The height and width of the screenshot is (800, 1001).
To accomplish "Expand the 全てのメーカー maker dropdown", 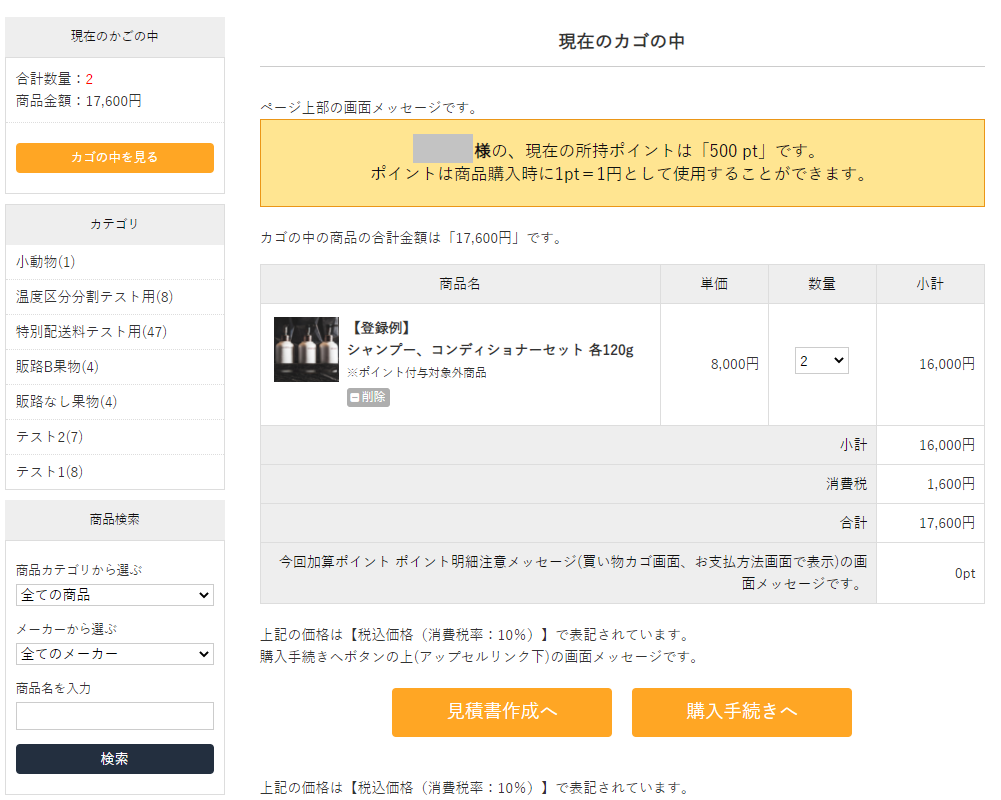I will pyautogui.click(x=115, y=654).
